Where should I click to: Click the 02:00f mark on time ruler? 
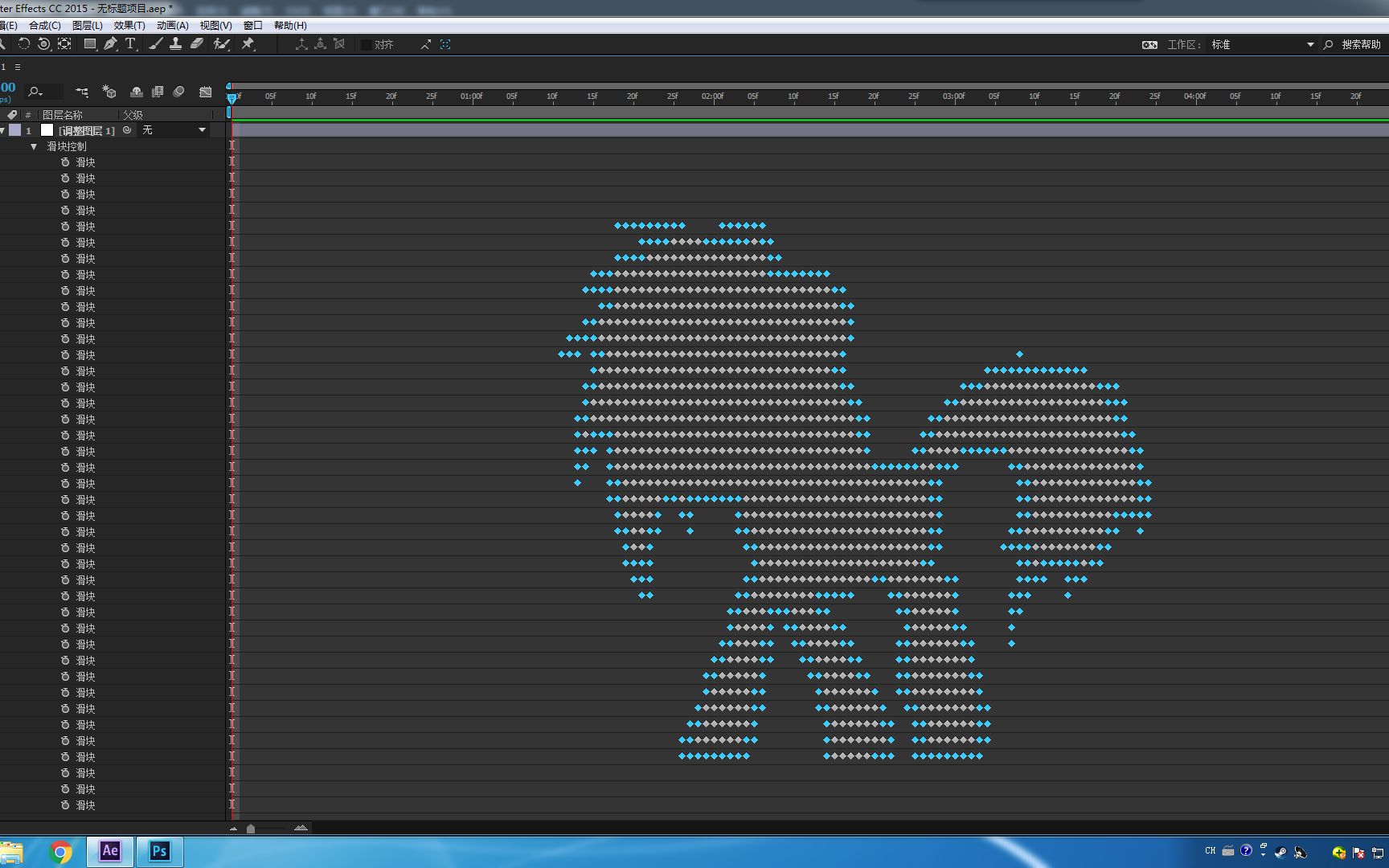[x=712, y=96]
